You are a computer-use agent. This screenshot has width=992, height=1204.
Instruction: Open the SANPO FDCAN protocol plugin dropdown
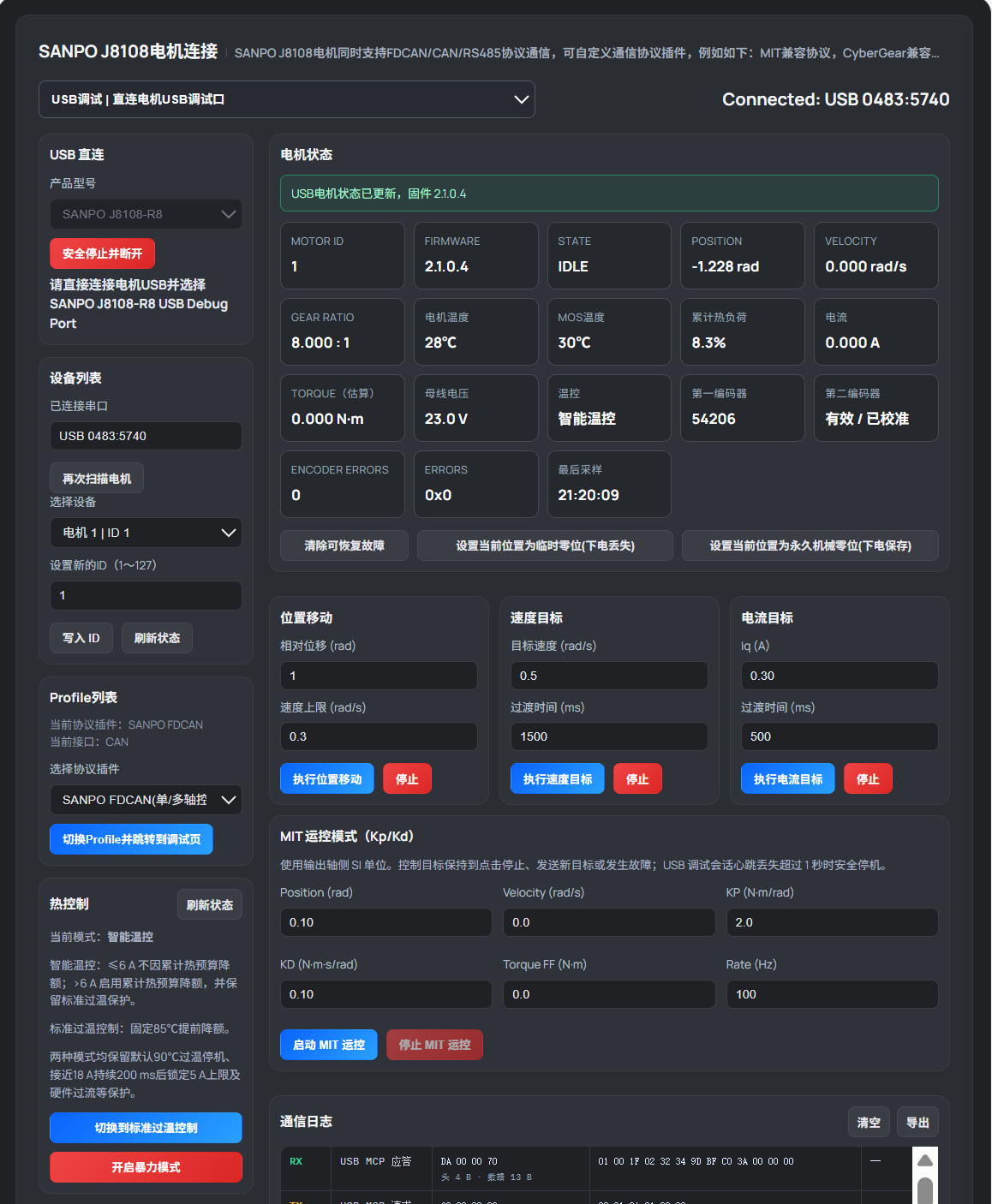tap(146, 800)
